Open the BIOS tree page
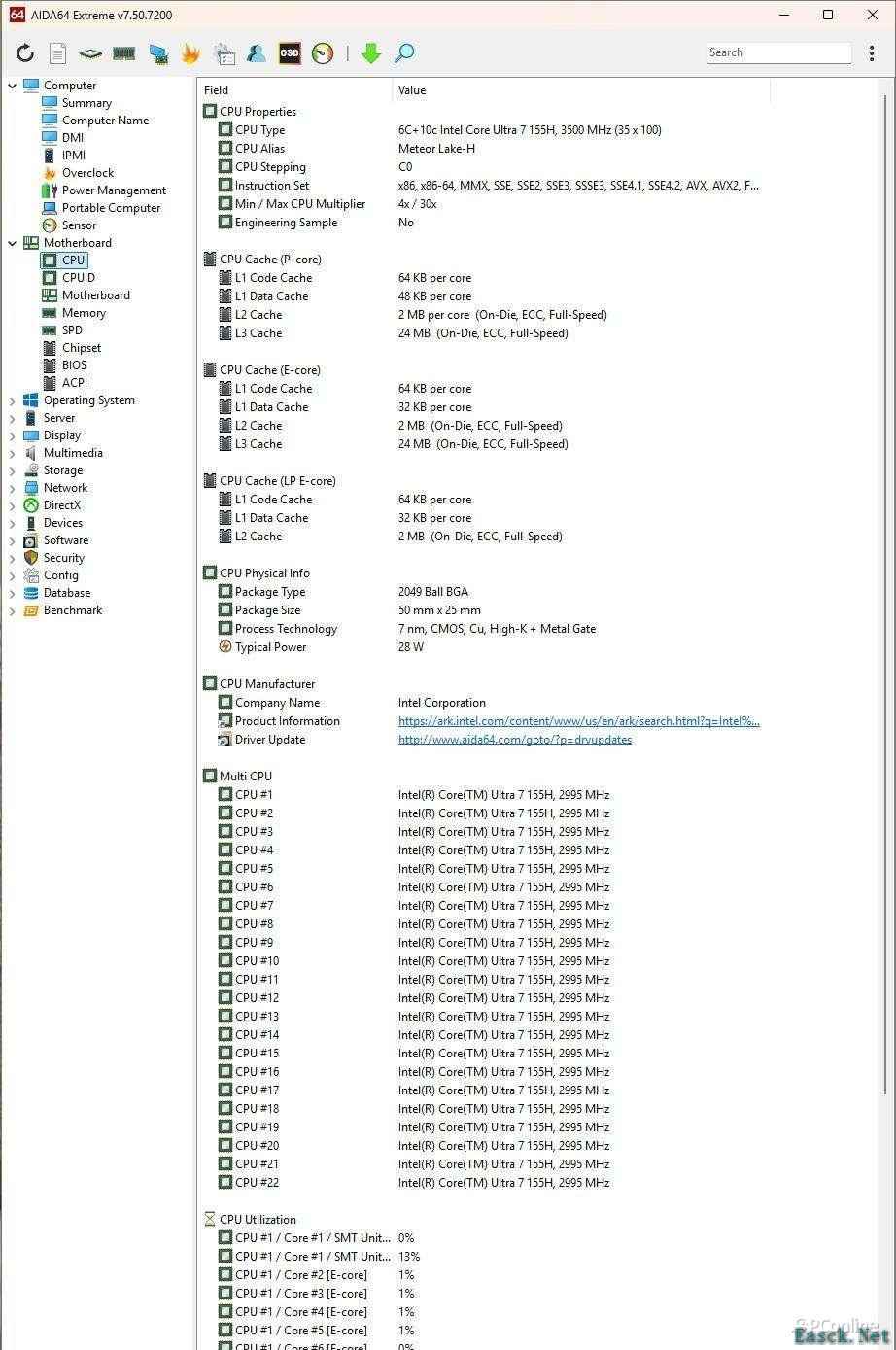 (x=74, y=365)
